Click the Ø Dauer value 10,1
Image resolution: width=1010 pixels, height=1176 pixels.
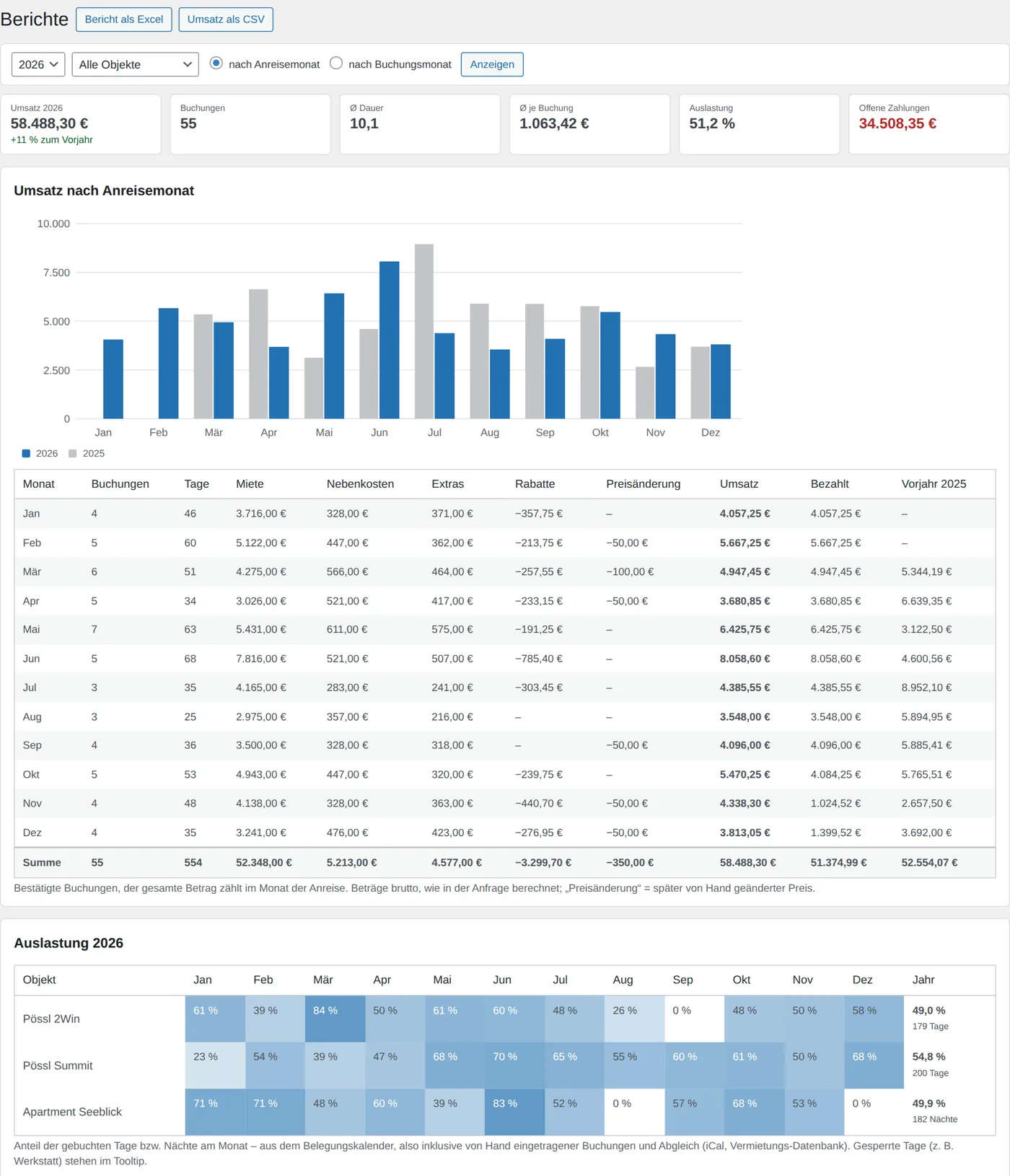point(364,123)
